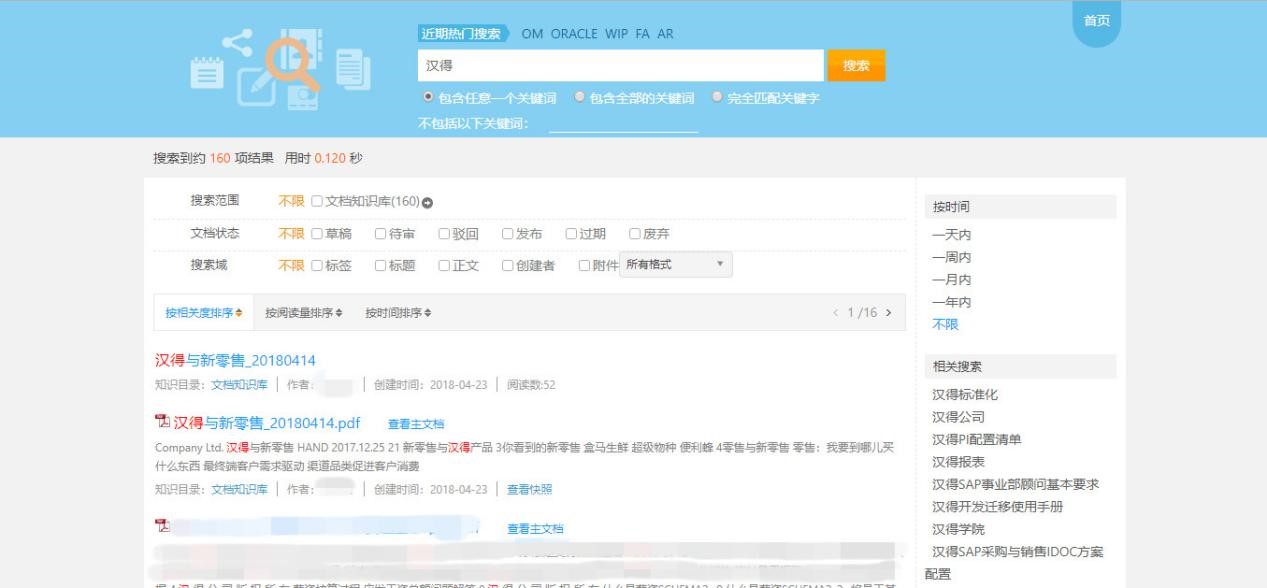
Task: Click related search 汉得标准化
Action: (965, 395)
